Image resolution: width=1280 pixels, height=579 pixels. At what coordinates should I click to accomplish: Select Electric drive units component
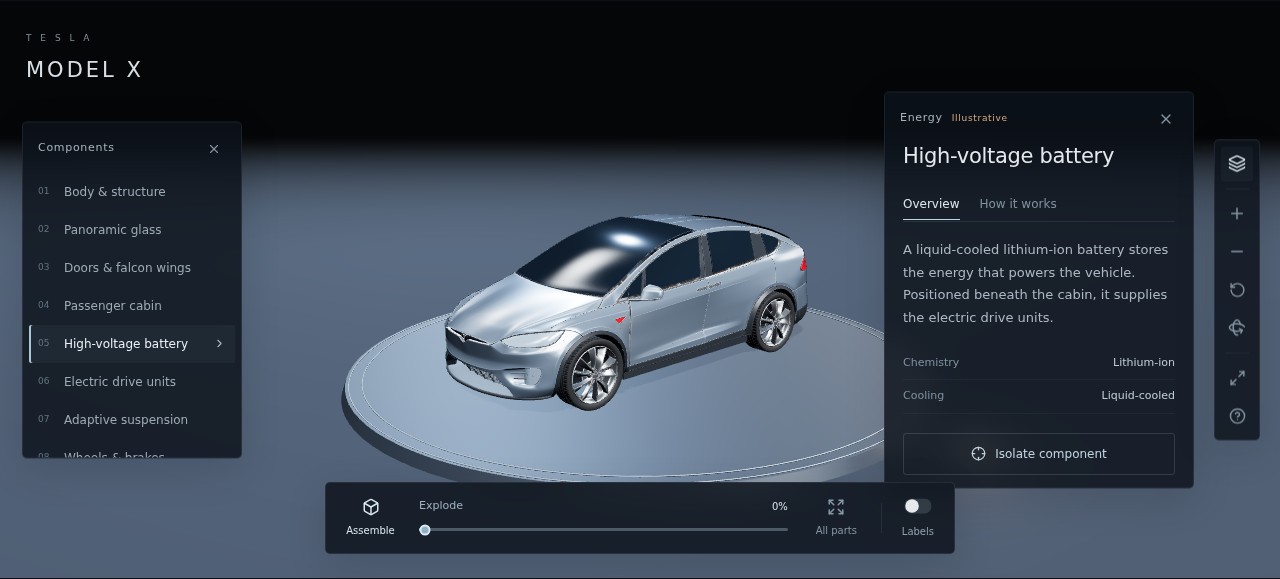coord(132,382)
